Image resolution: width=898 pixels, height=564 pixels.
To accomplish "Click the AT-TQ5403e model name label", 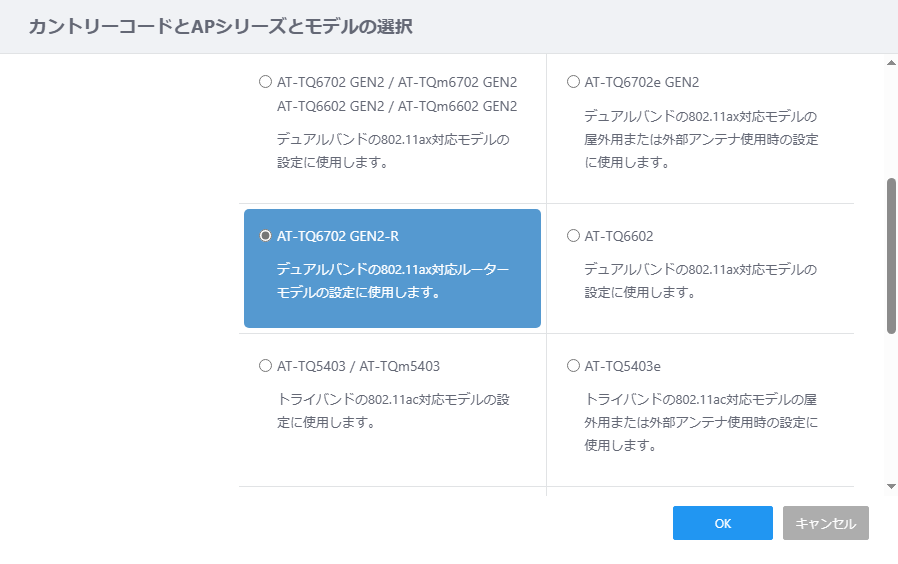I will pyautogui.click(x=623, y=366).
